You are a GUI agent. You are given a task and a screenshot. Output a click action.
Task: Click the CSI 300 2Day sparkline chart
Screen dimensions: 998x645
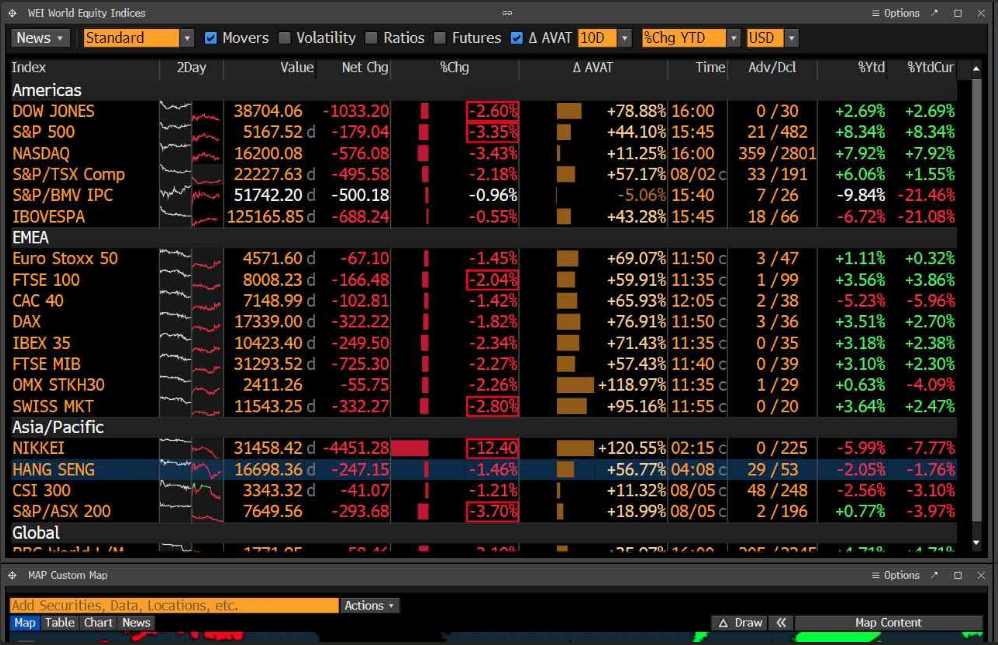[190, 490]
